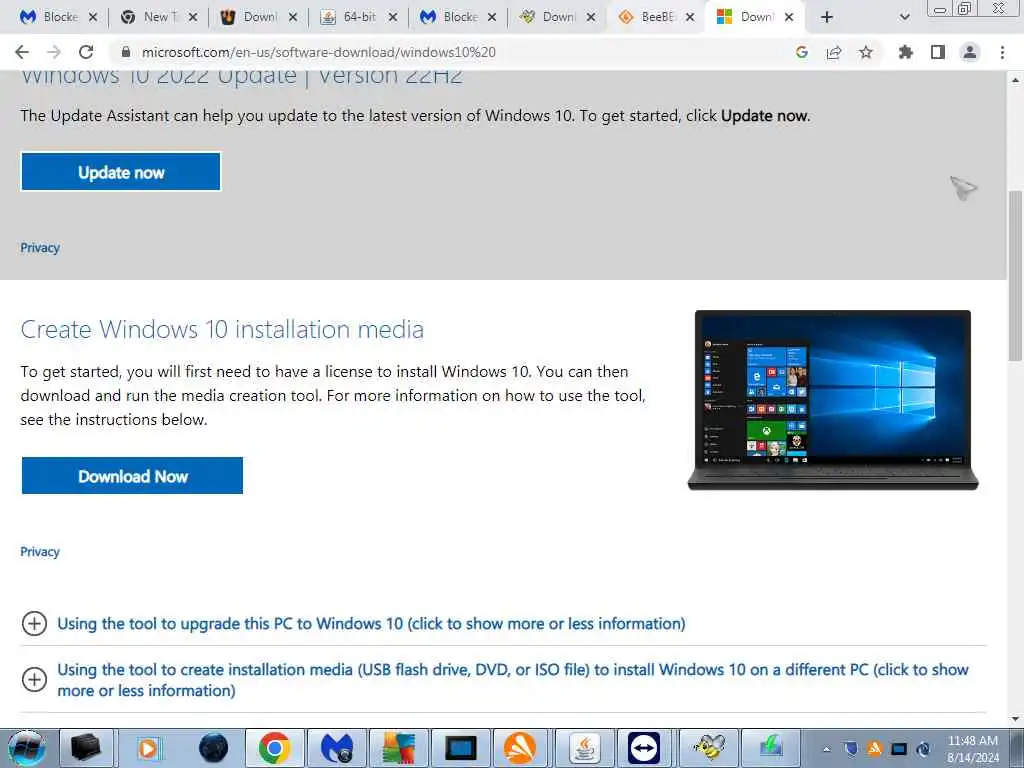This screenshot has width=1024, height=768.
Task: Click the clock showing 11:48 AM
Action: (973, 749)
